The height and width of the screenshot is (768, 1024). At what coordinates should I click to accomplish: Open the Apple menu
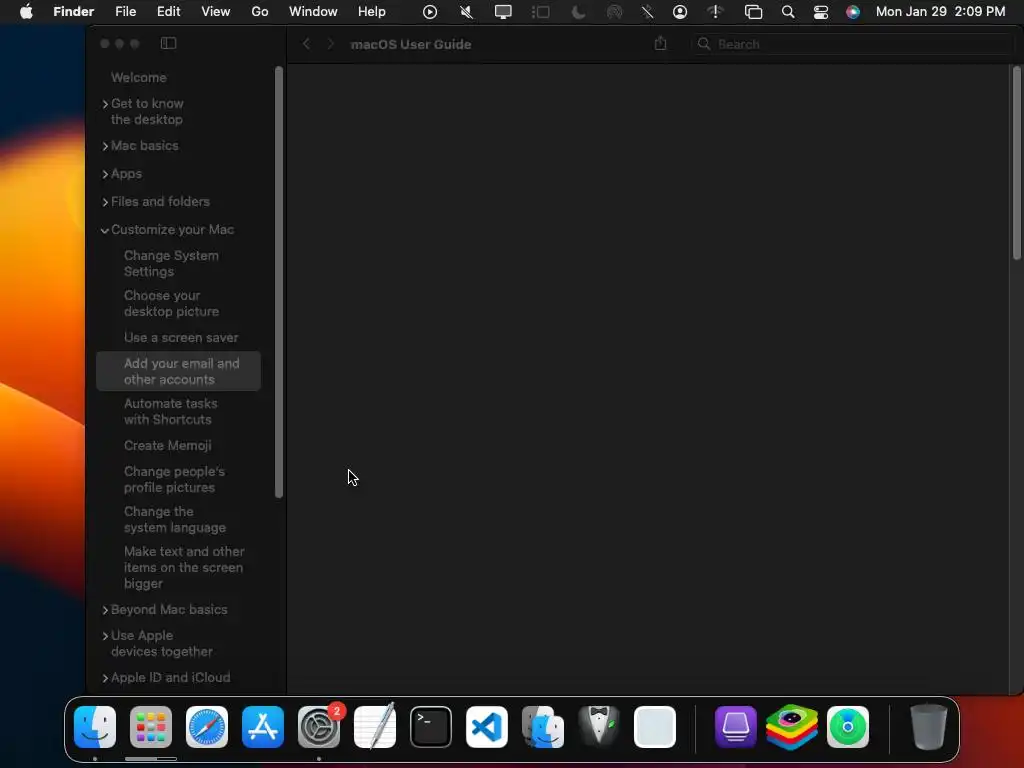(x=26, y=11)
